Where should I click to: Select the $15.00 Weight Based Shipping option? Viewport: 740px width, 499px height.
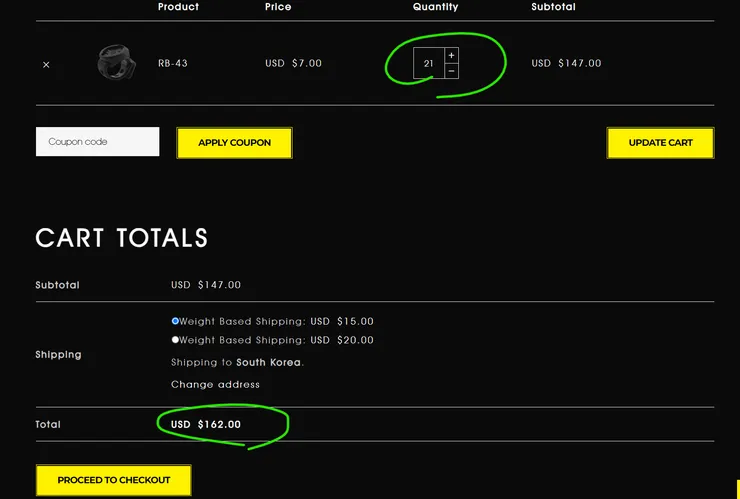click(175, 321)
